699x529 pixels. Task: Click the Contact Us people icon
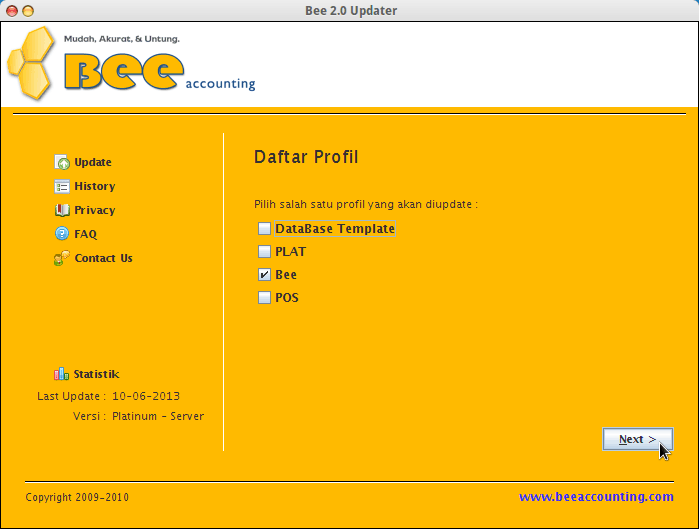[62, 258]
